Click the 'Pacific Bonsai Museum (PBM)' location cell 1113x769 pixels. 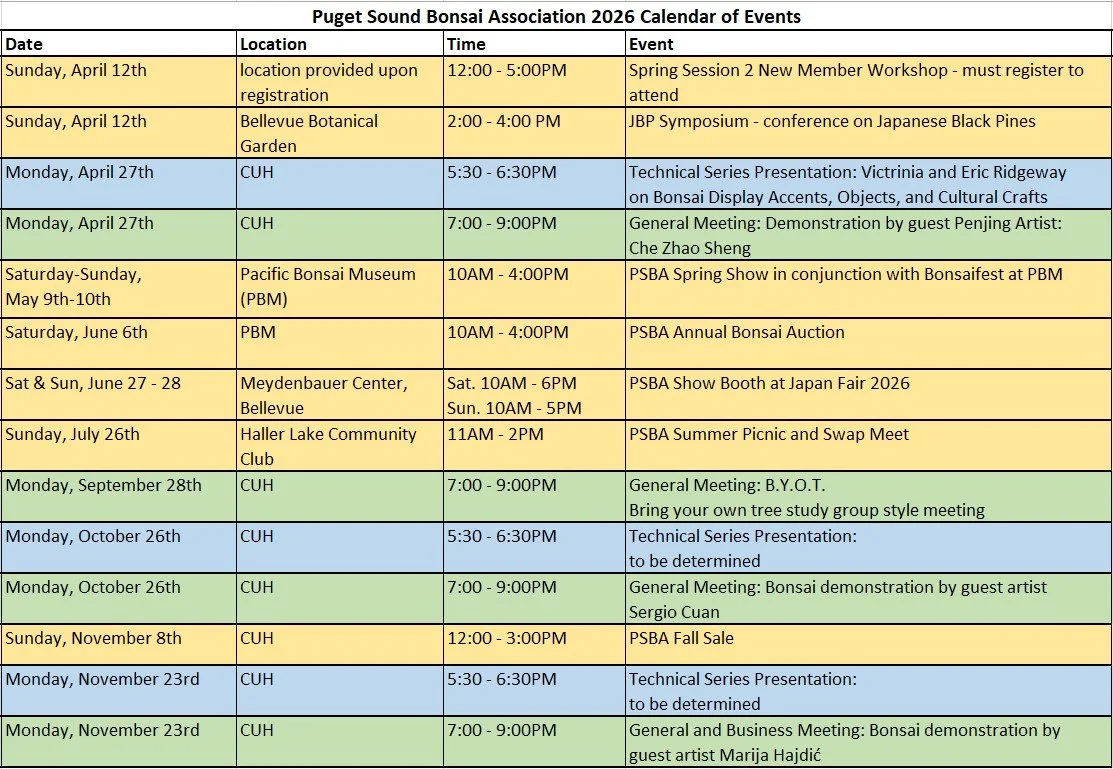[340, 289]
